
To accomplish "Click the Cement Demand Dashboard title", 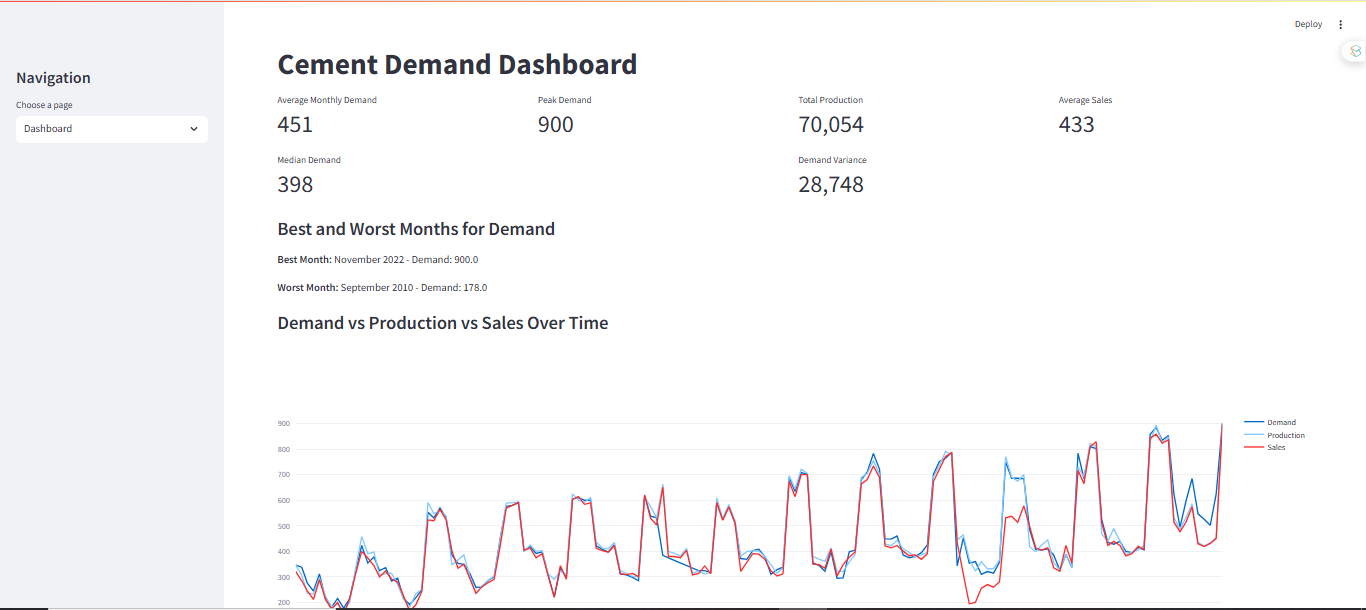I will (457, 64).
